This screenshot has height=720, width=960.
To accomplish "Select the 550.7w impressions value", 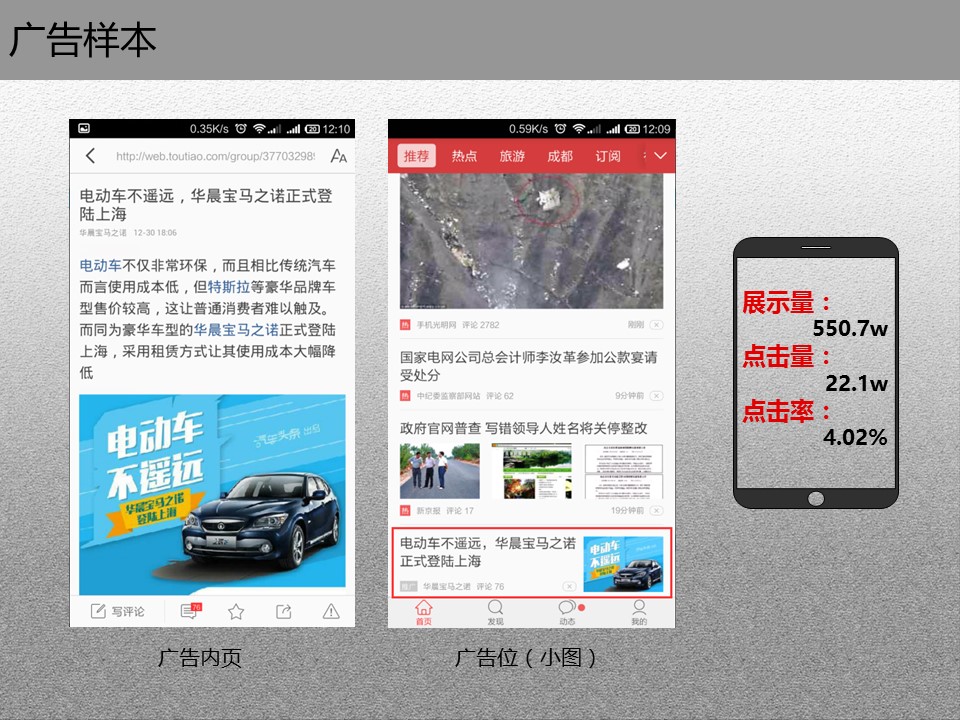I will click(850, 329).
